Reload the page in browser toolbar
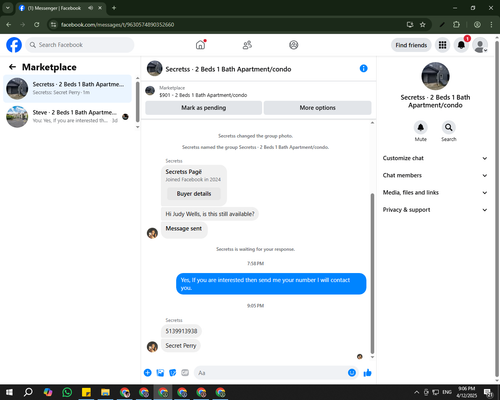Screen dimensions: 500x400 pyautogui.click(x=37, y=25)
